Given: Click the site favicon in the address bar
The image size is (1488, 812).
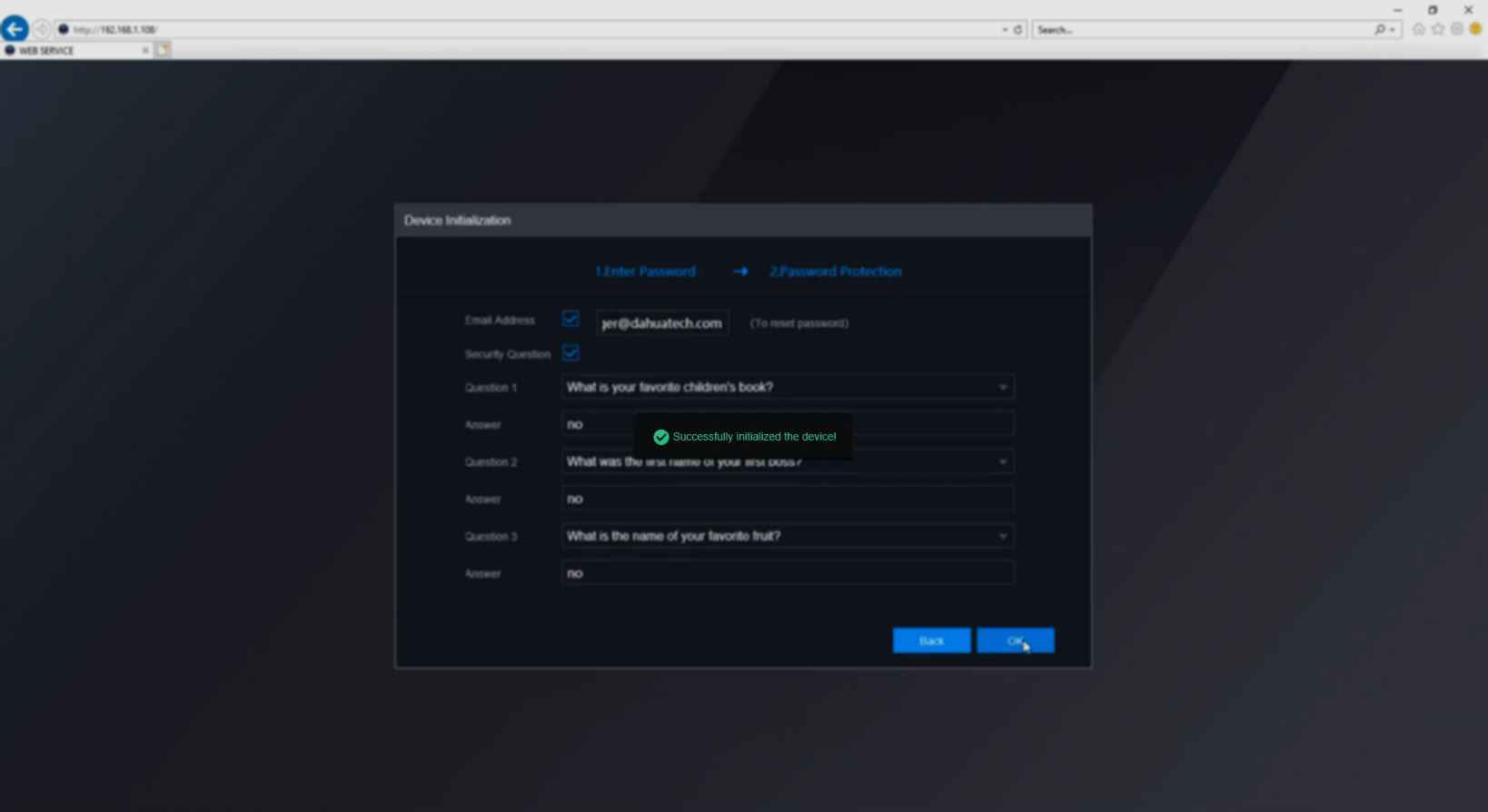Looking at the screenshot, I should coord(64,29).
